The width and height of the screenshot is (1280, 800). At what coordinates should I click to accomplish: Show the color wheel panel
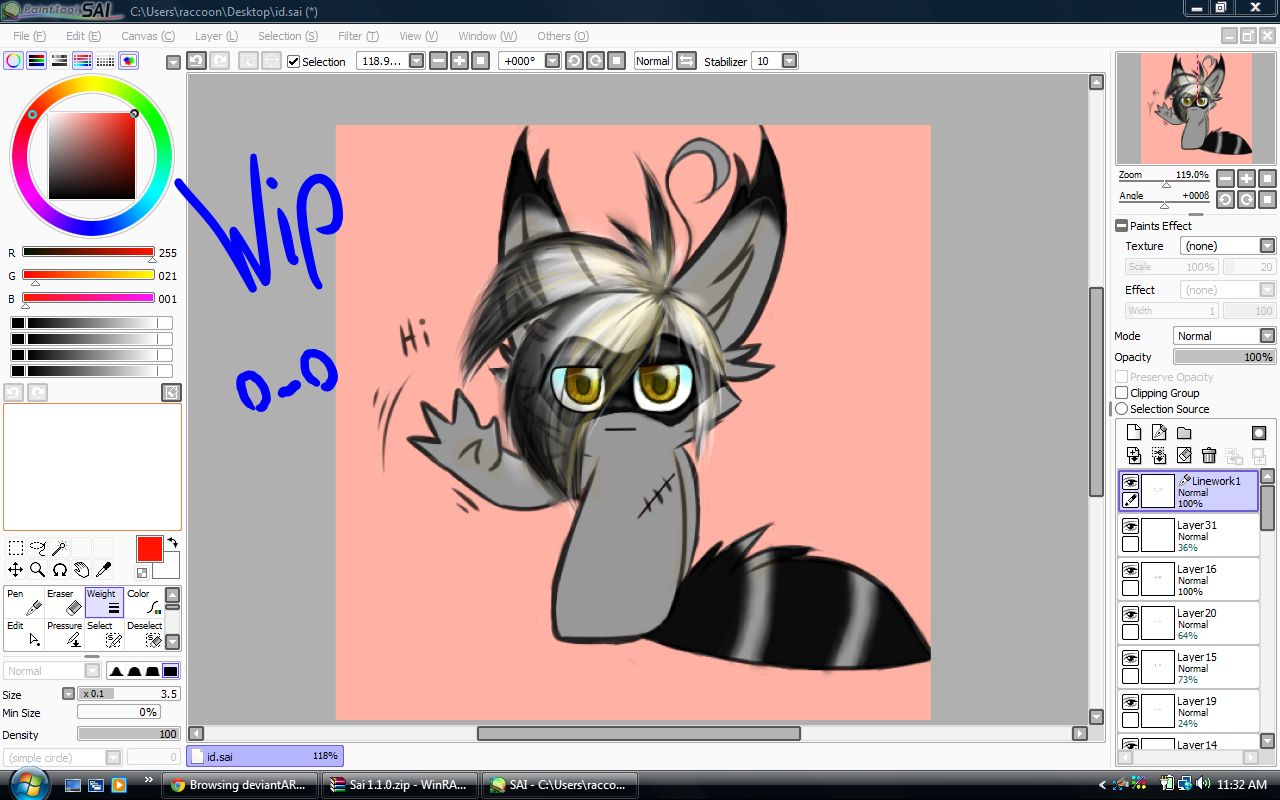[x=14, y=61]
